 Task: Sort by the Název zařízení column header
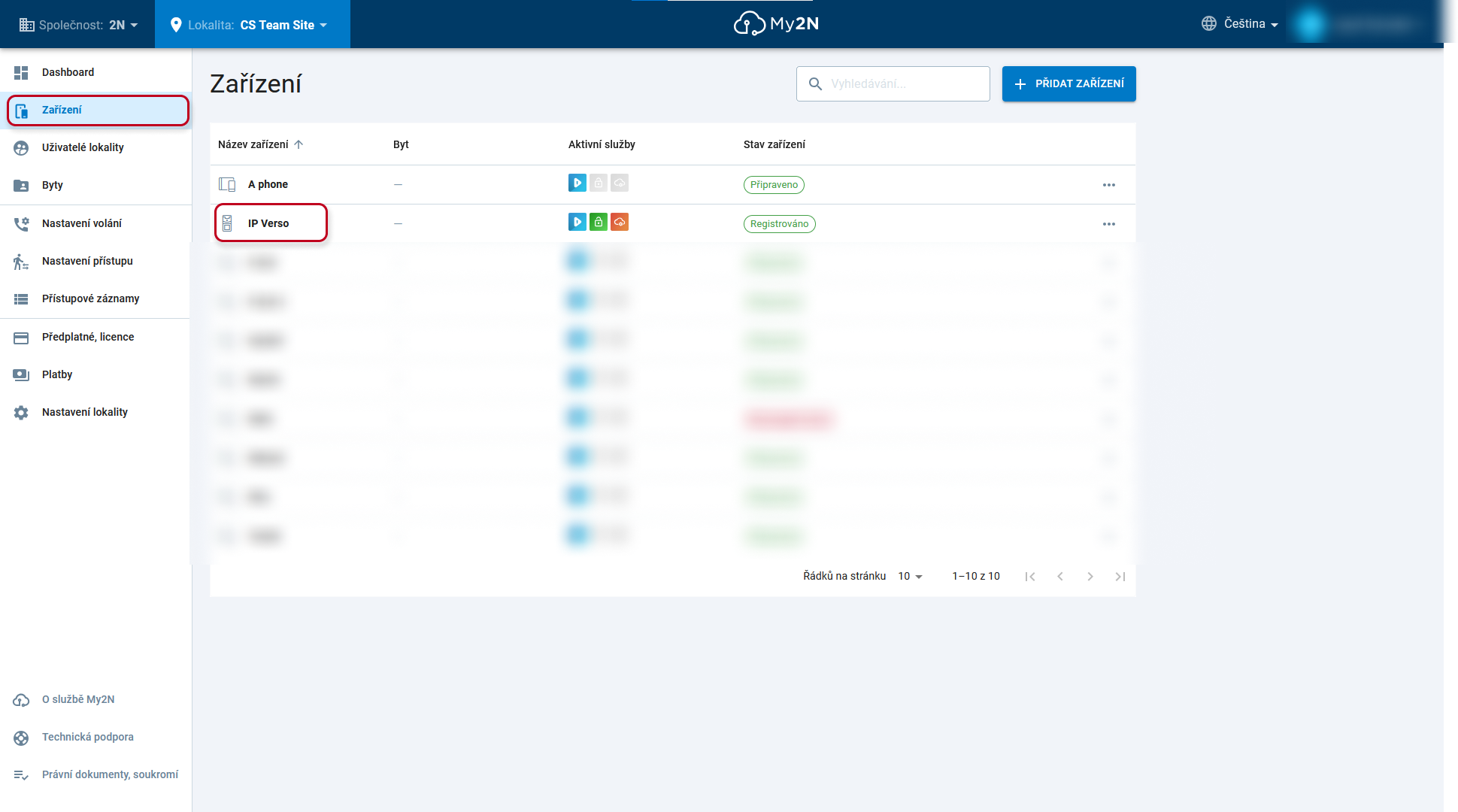tap(253, 144)
